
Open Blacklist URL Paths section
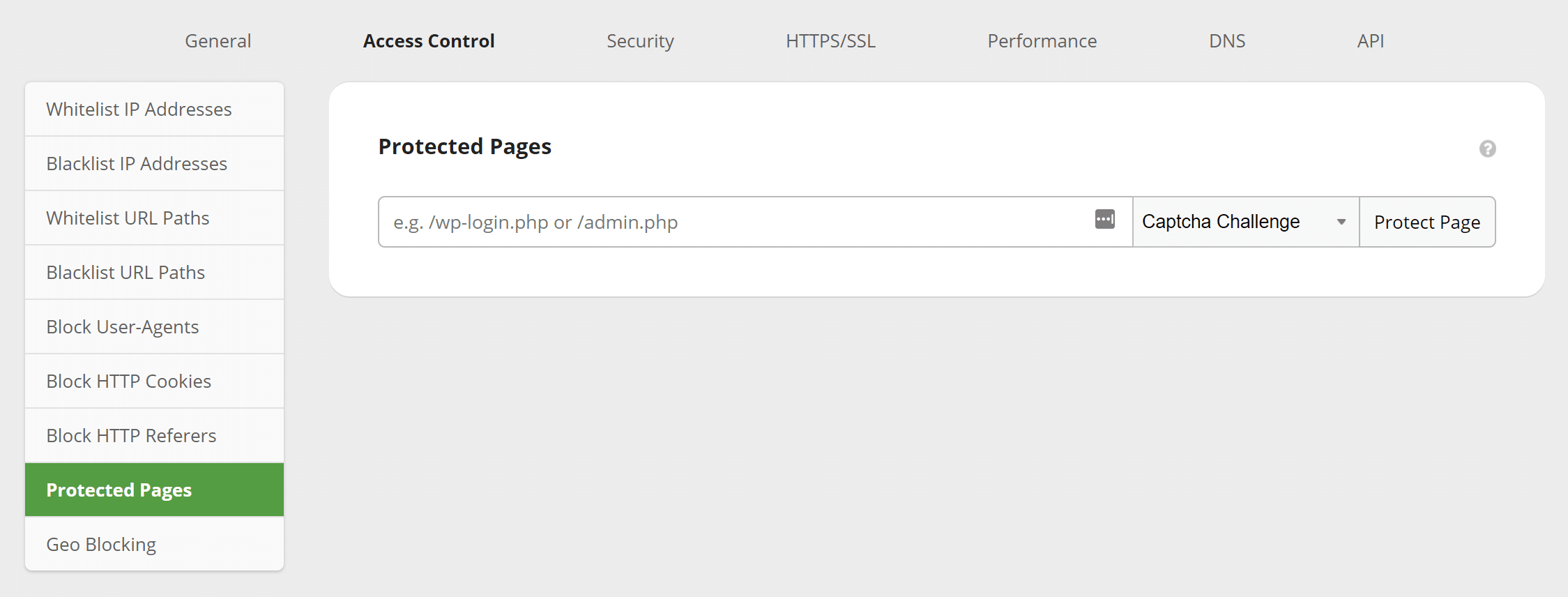tap(154, 273)
